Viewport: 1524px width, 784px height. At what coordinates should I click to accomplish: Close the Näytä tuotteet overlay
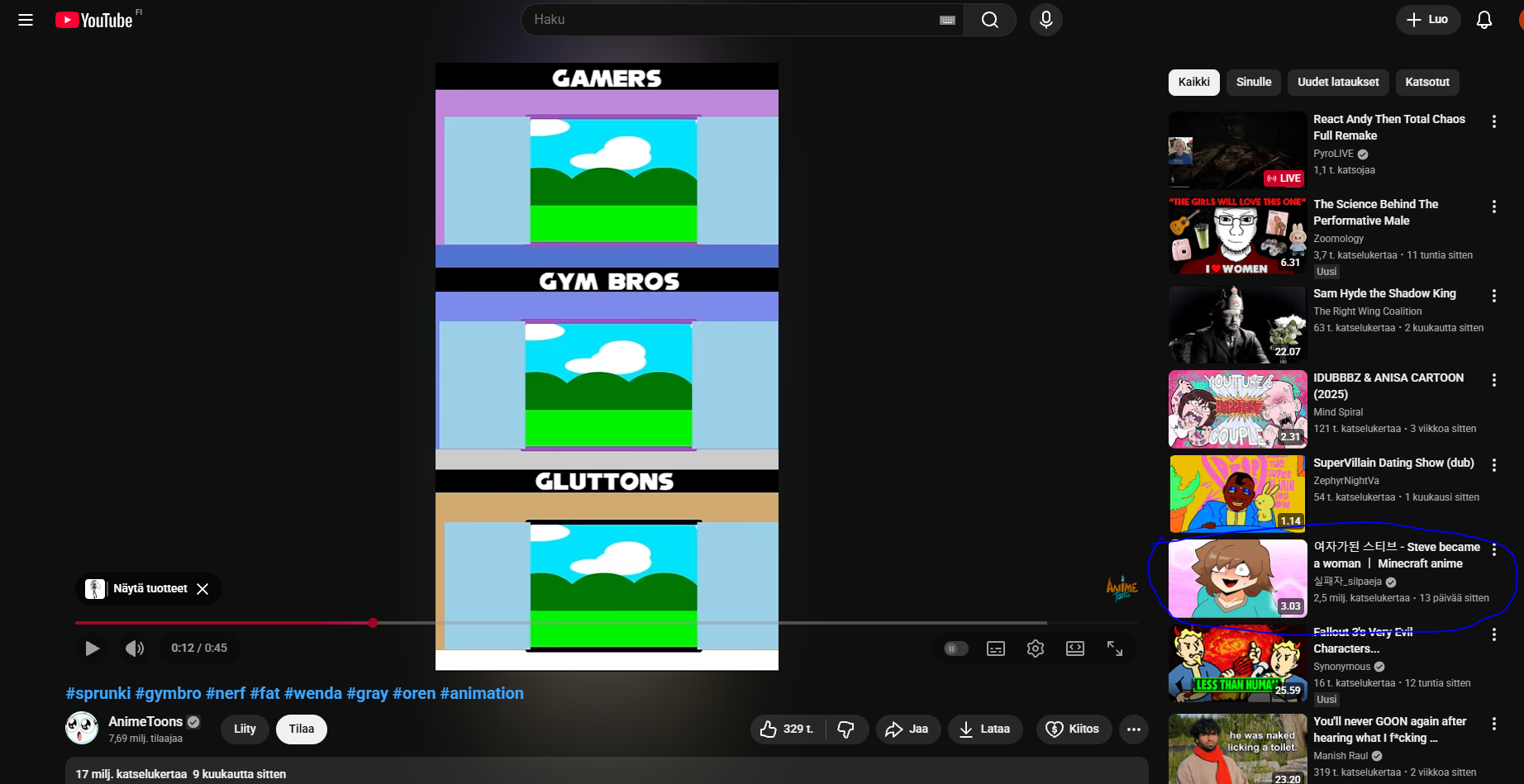[x=202, y=589]
